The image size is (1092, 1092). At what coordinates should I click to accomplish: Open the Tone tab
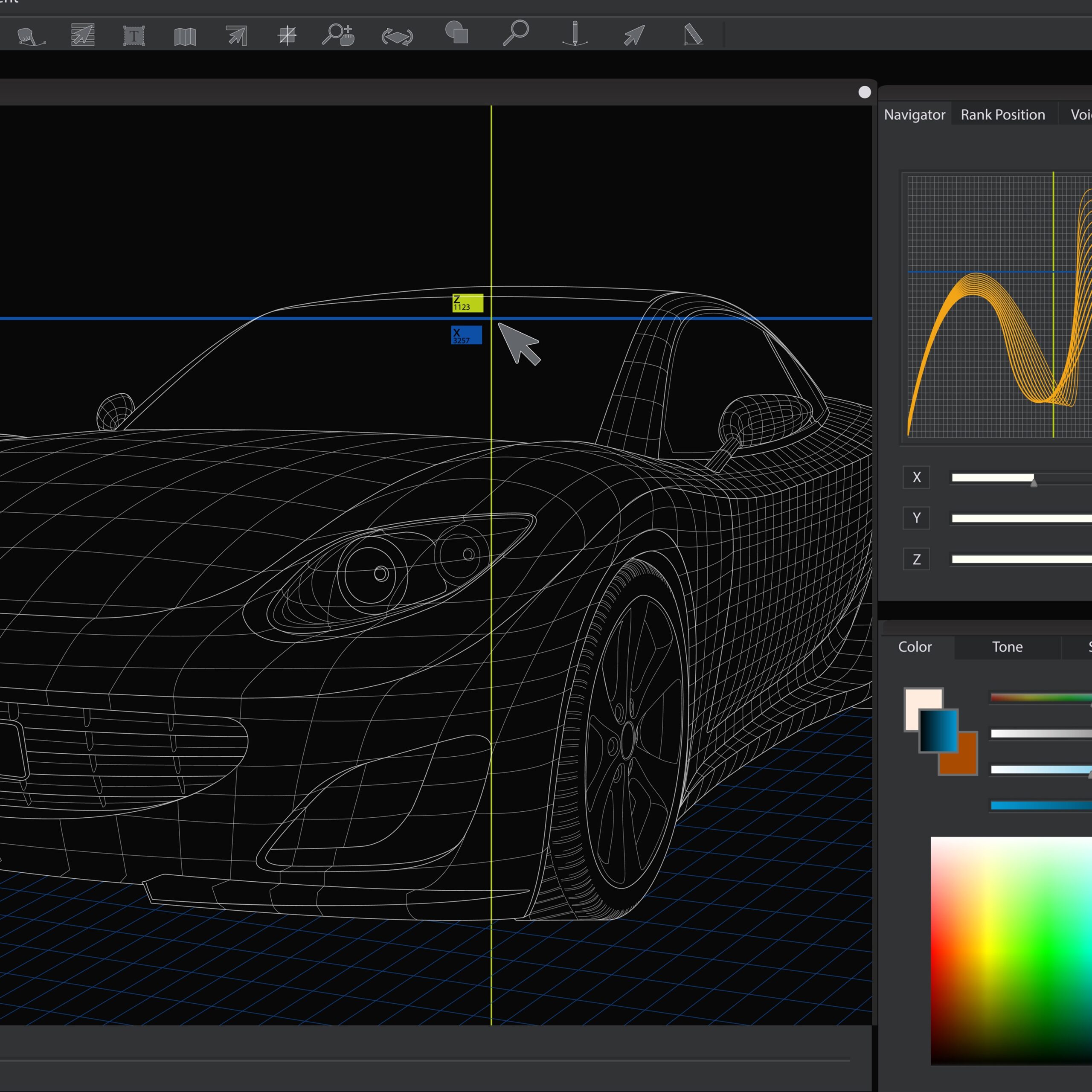click(1007, 647)
